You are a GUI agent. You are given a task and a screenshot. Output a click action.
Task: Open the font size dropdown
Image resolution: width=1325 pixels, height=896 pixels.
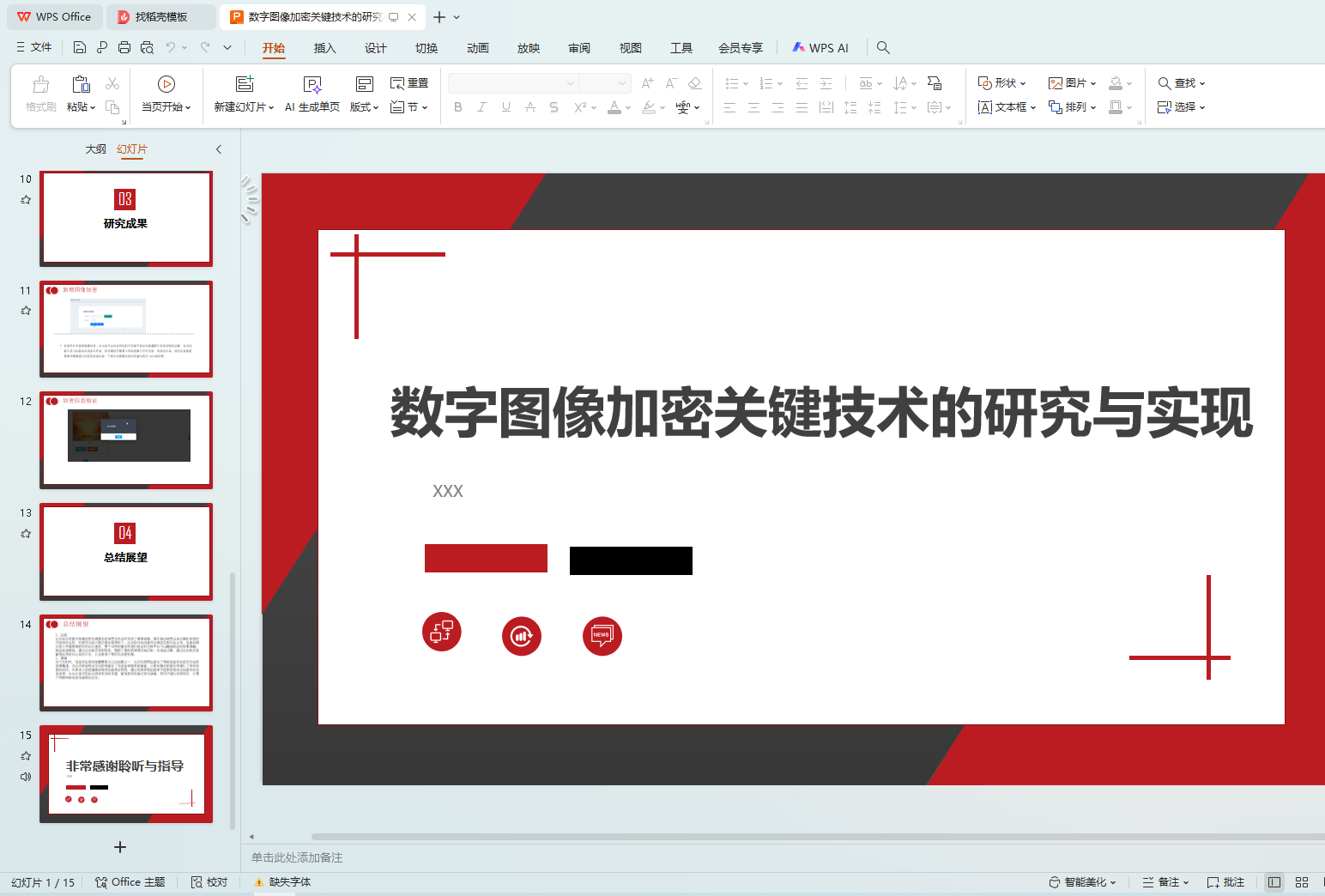pyautogui.click(x=622, y=83)
